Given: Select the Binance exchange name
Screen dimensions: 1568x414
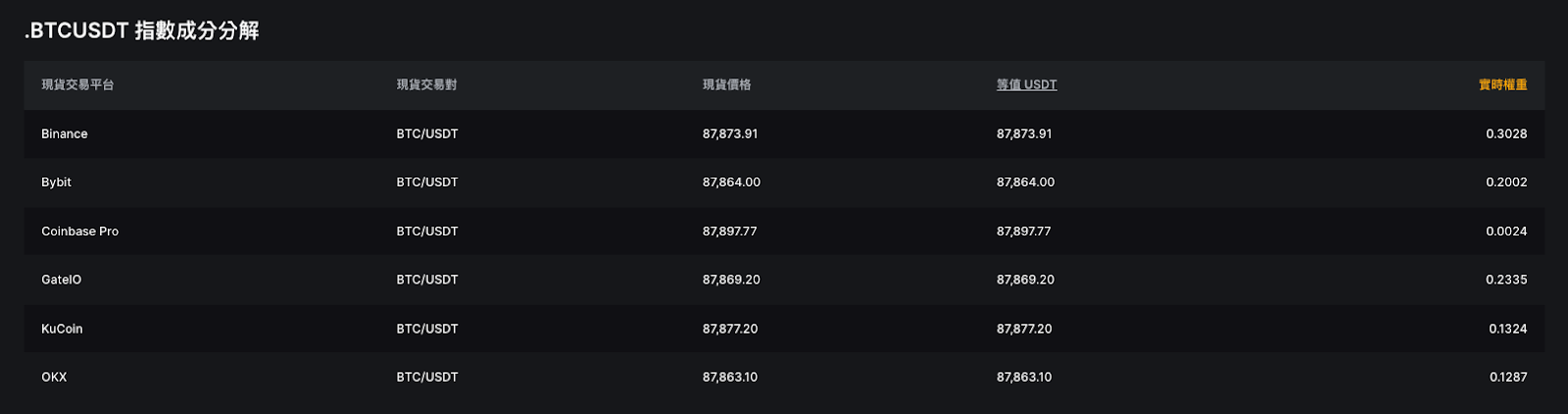Looking at the screenshot, I should point(65,134).
